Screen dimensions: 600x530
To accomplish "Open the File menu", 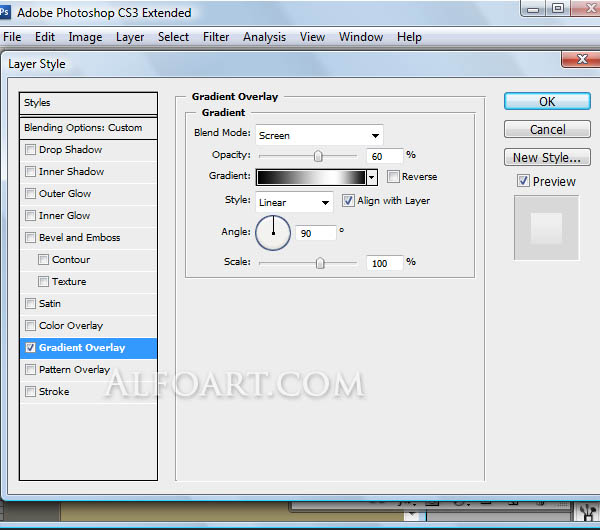I will tap(12, 37).
